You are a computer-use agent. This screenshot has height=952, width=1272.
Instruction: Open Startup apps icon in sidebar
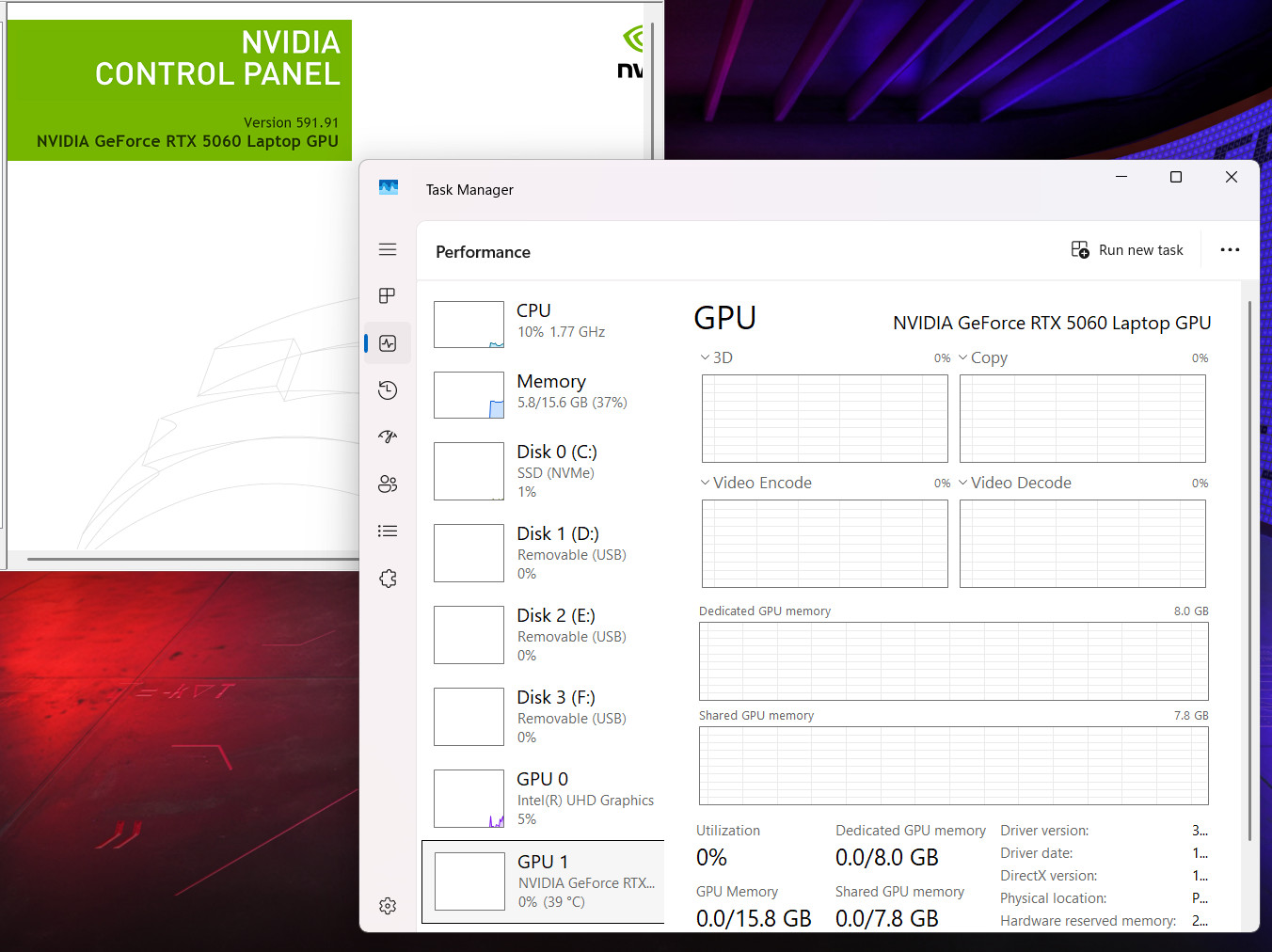pos(388,436)
